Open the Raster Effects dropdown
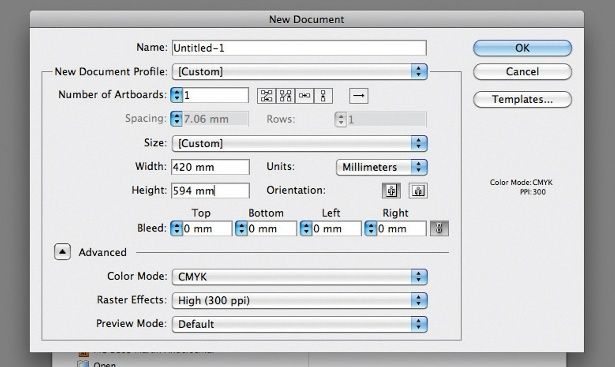This screenshot has height=367, width=615. pyautogui.click(x=300, y=300)
